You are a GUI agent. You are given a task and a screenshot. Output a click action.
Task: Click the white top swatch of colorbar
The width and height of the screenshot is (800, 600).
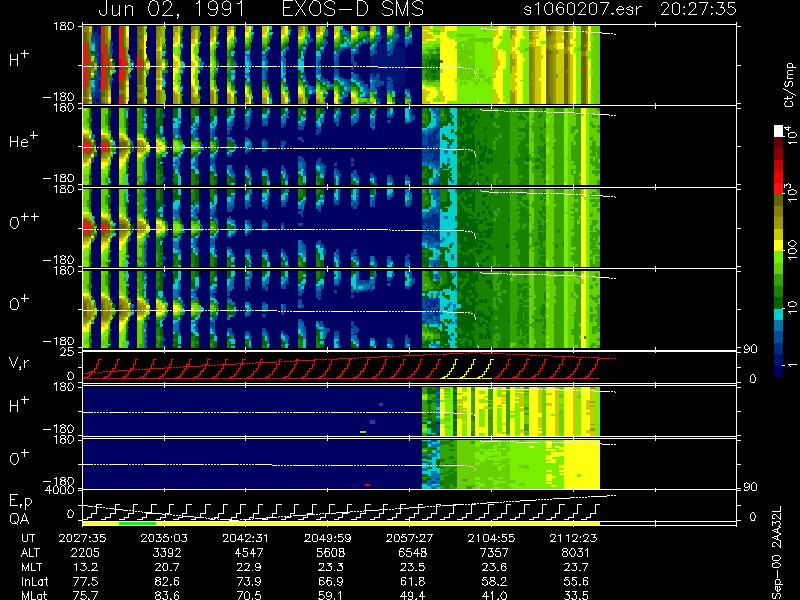pyautogui.click(x=779, y=131)
